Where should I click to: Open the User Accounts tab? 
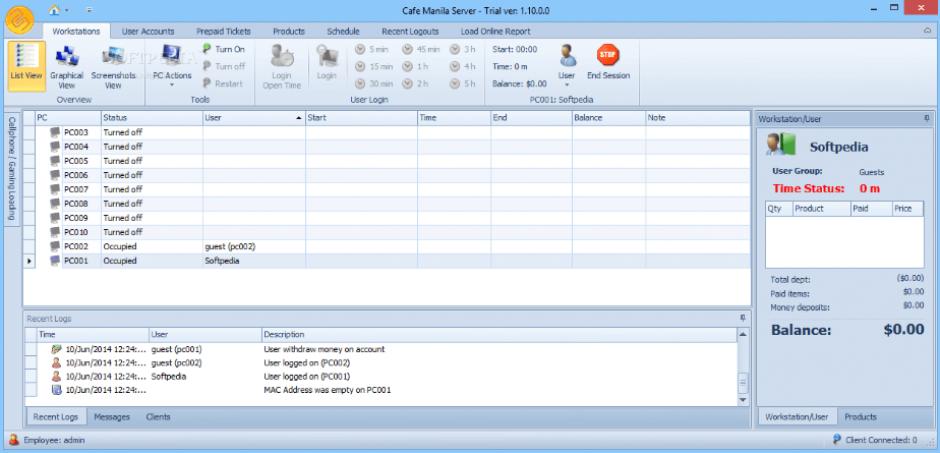148,31
